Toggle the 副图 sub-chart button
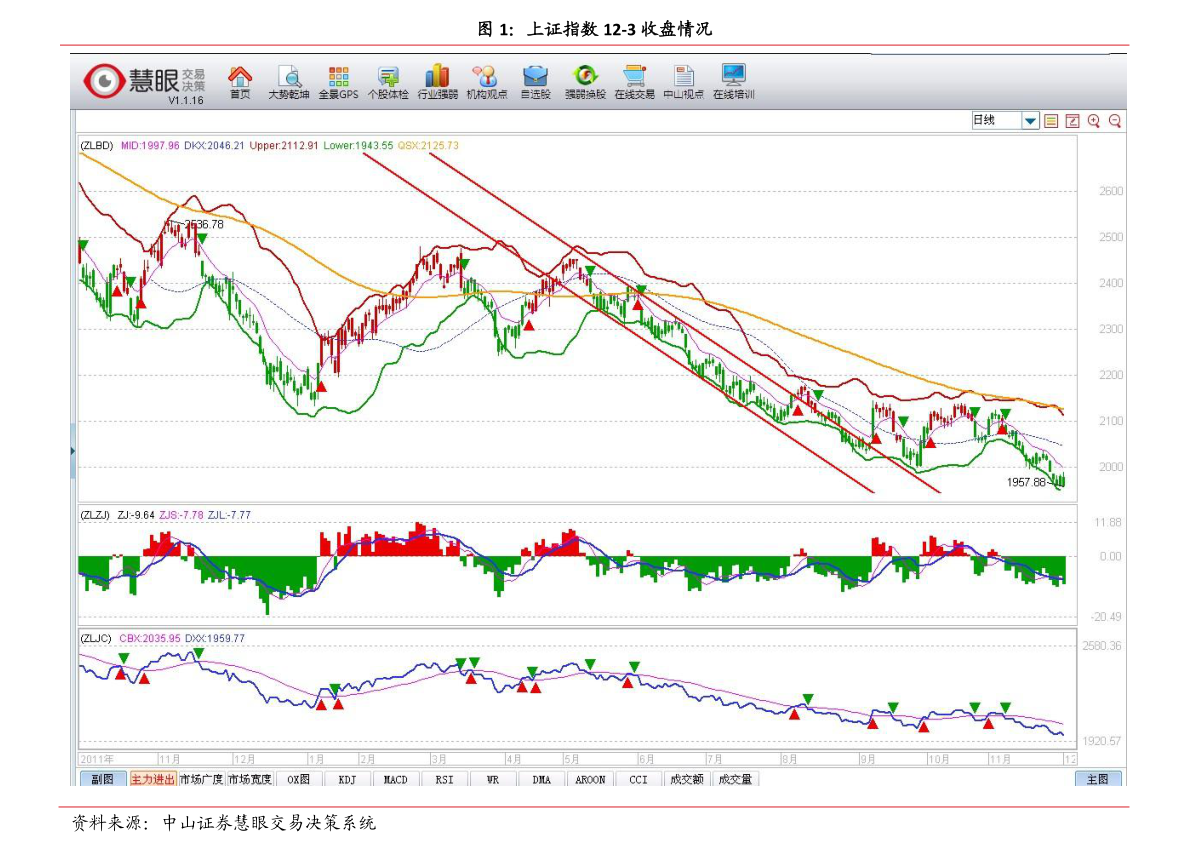The width and height of the screenshot is (1191, 853). coord(102,779)
